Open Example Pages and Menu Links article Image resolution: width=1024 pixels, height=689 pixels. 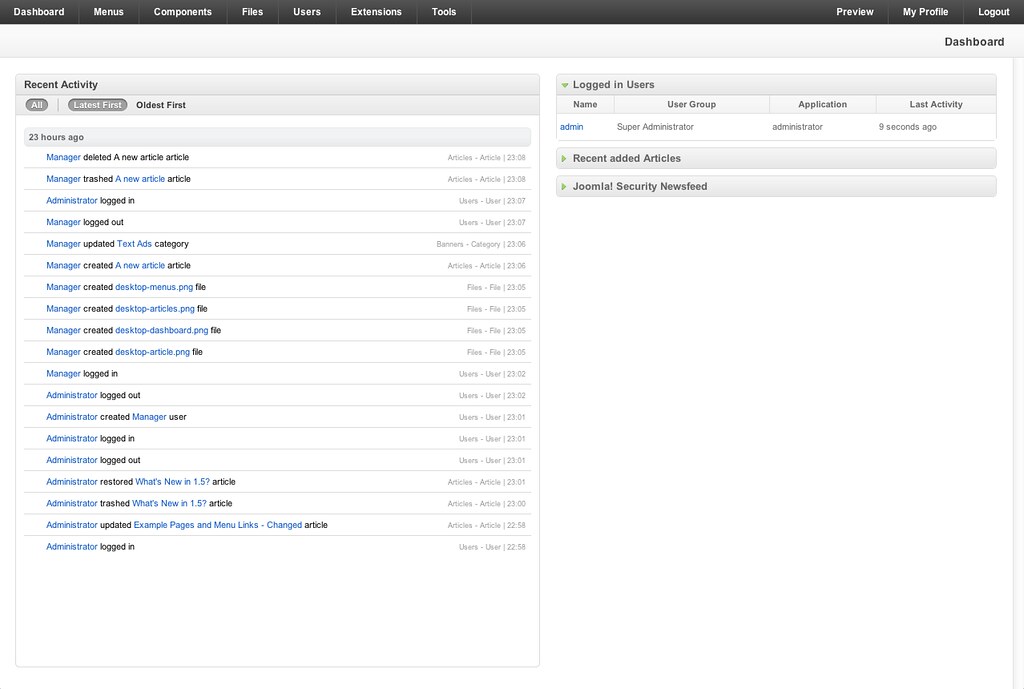point(217,525)
